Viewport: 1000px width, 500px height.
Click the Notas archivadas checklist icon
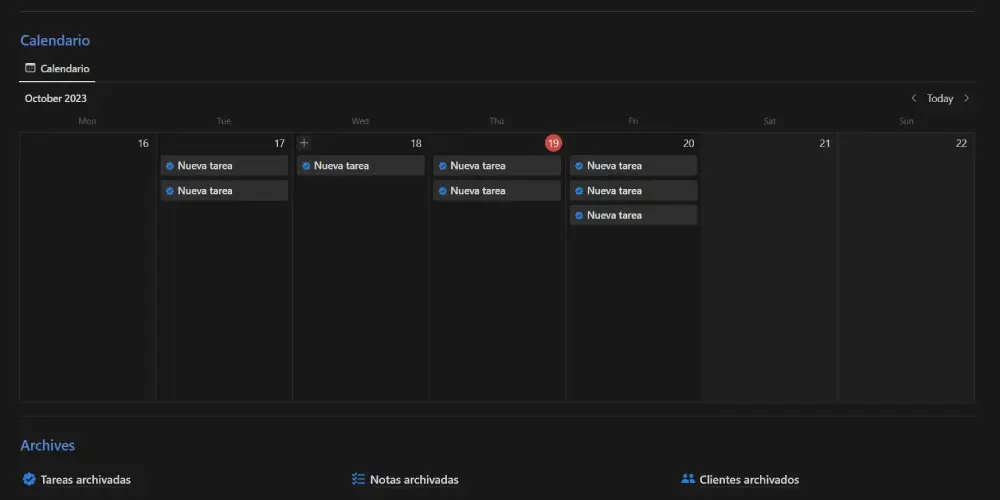(359, 479)
